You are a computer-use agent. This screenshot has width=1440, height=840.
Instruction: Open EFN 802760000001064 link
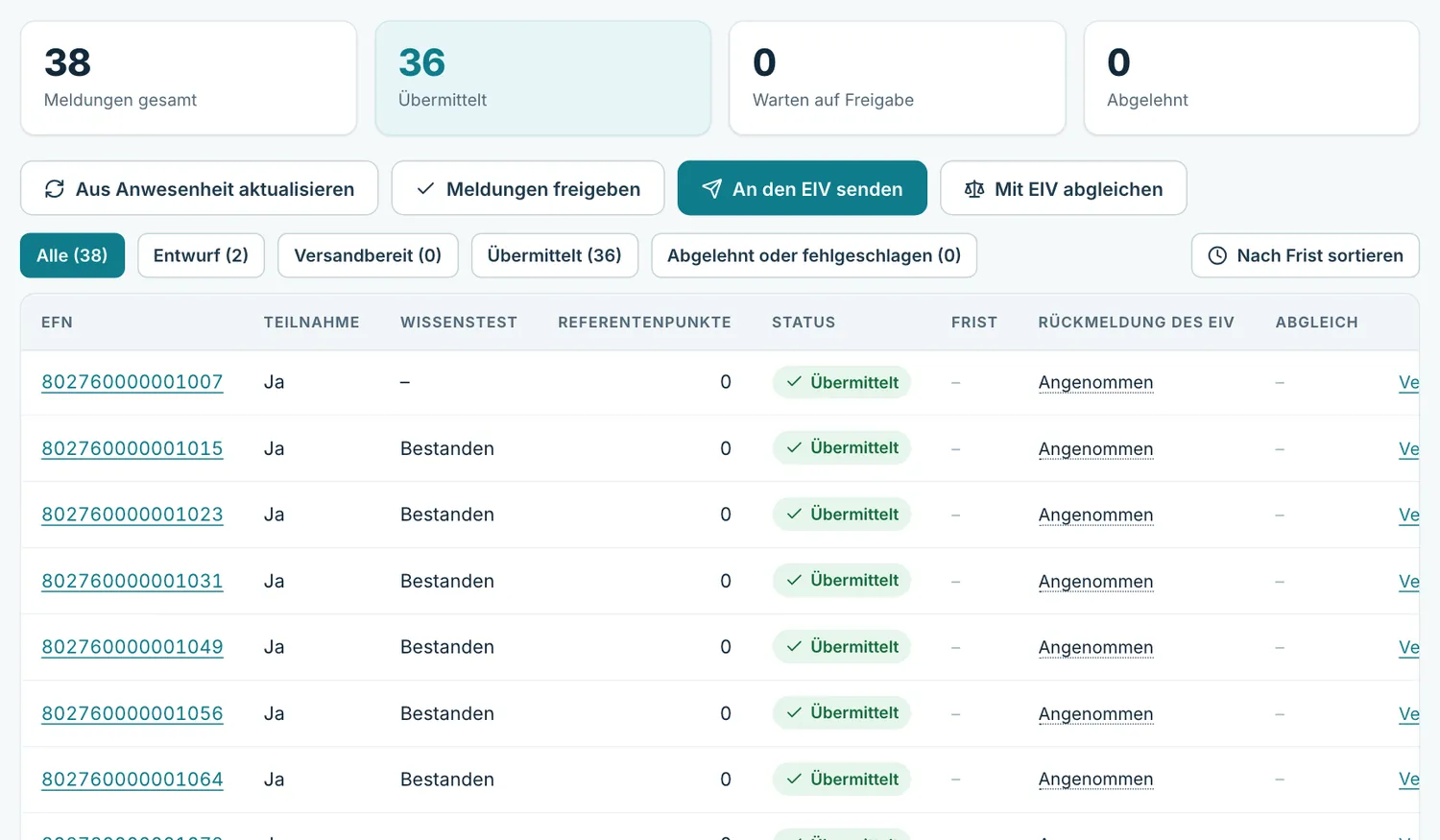(x=132, y=780)
